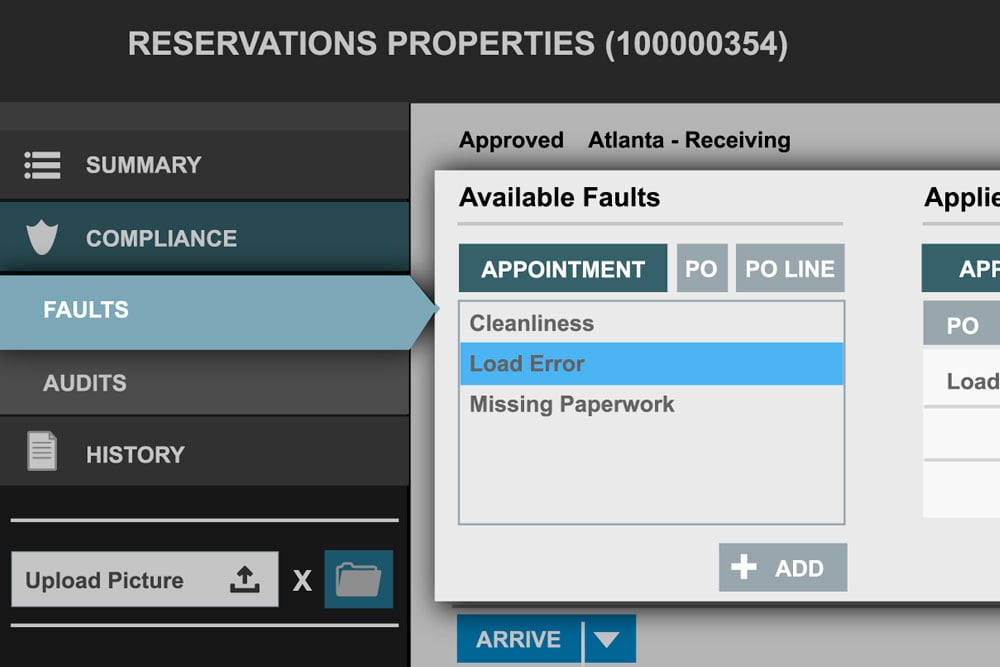Screen dimensions: 1000x667
Task: Switch to the Appointment faults tab
Action: coord(563,269)
